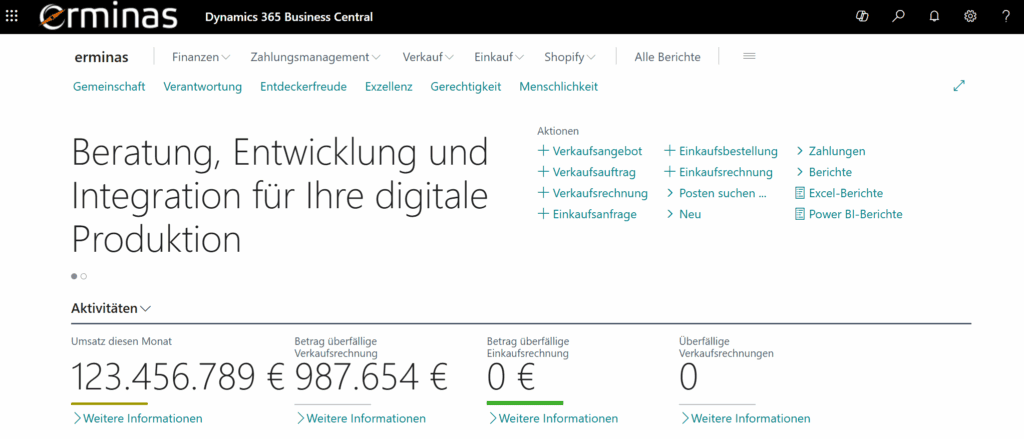Image resolution: width=1024 pixels, height=439 pixels.
Task: Open the Finanzen dropdown menu
Action: point(201,57)
